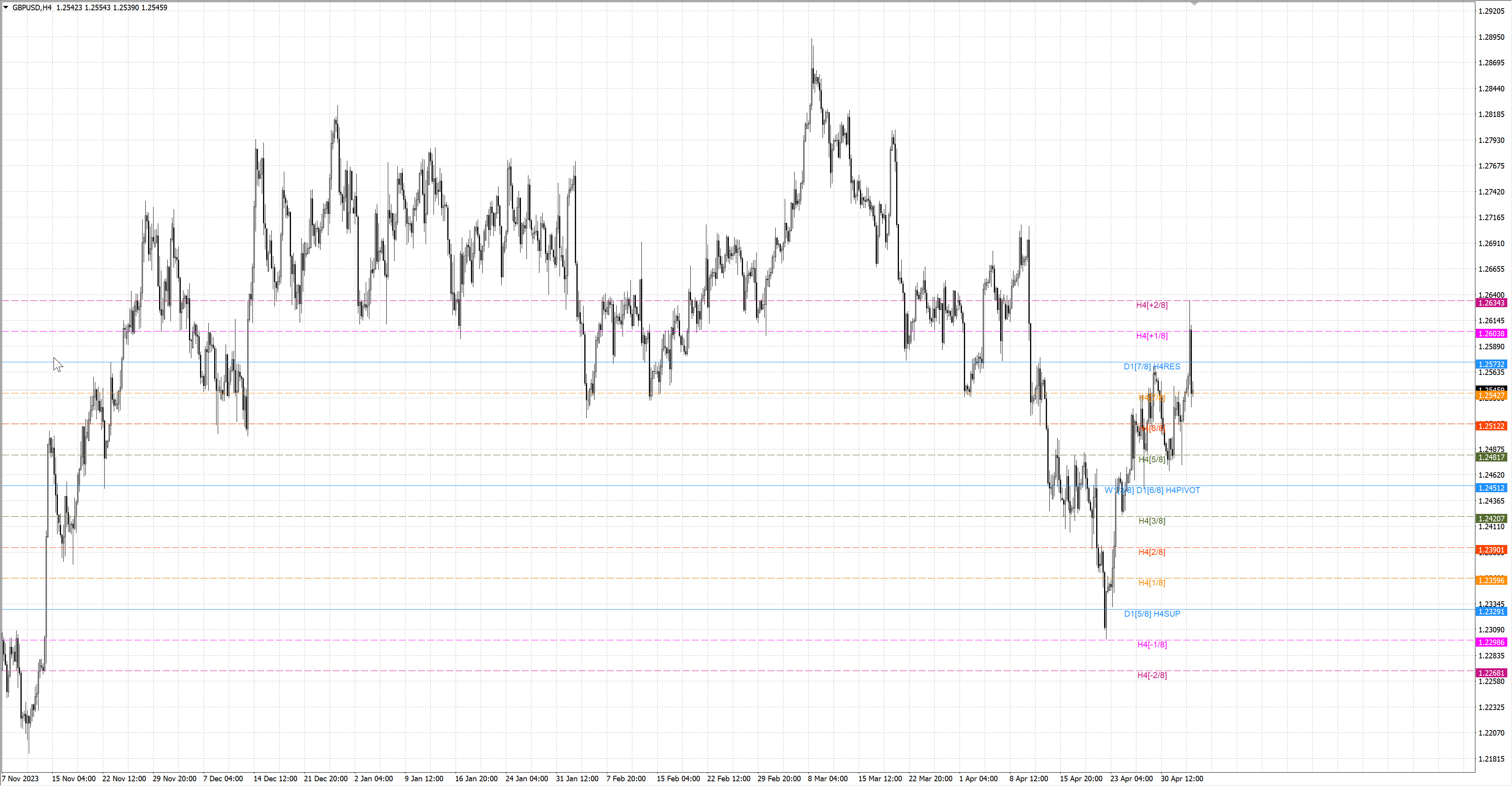Click the H4[1/8] level label

pyautogui.click(x=1152, y=583)
